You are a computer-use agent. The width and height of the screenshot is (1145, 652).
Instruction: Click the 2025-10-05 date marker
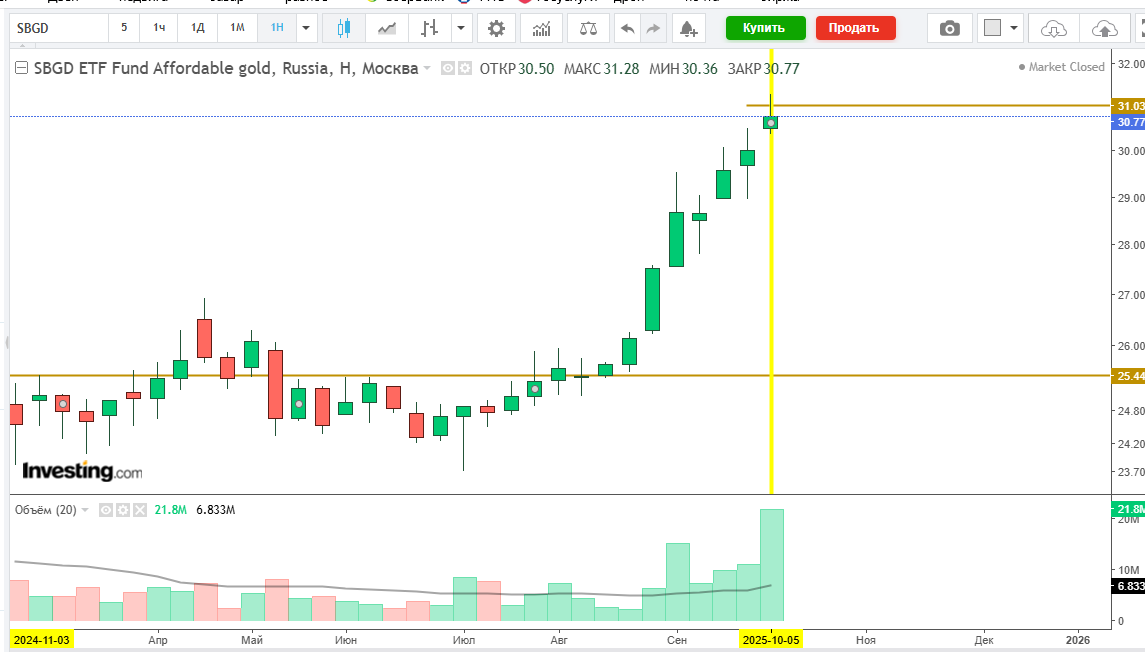pyautogui.click(x=771, y=640)
